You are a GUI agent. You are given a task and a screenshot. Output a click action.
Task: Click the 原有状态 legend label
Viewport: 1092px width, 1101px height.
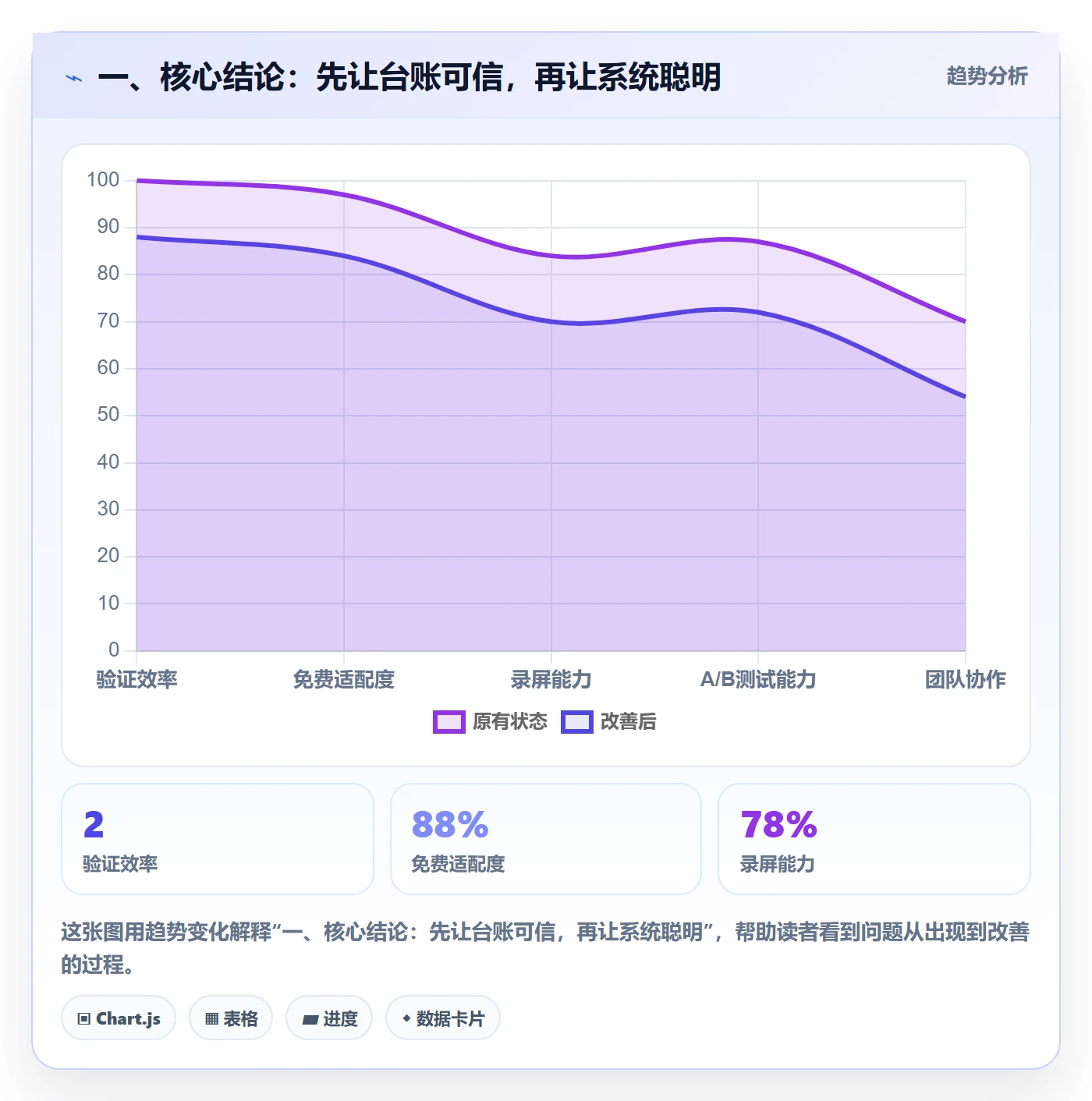[510, 722]
